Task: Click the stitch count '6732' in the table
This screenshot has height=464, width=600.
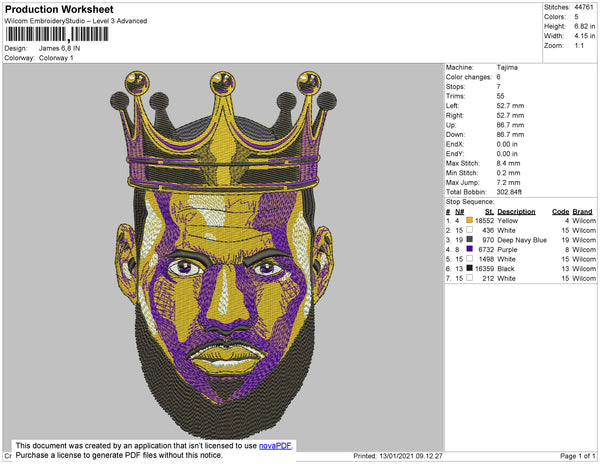Action: 486,249
